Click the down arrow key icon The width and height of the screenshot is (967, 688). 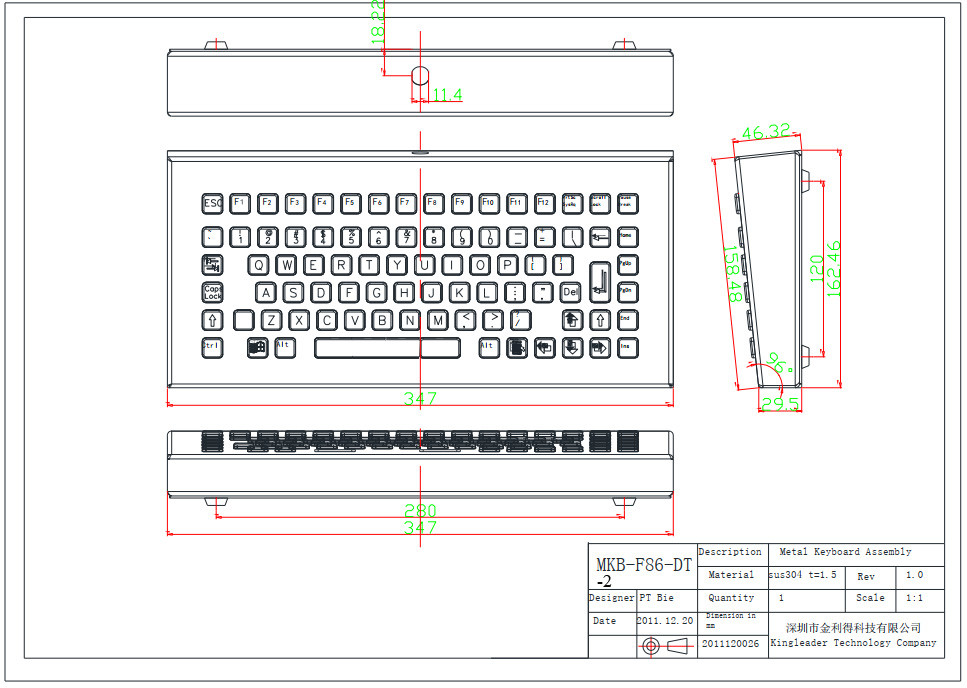pos(572,348)
